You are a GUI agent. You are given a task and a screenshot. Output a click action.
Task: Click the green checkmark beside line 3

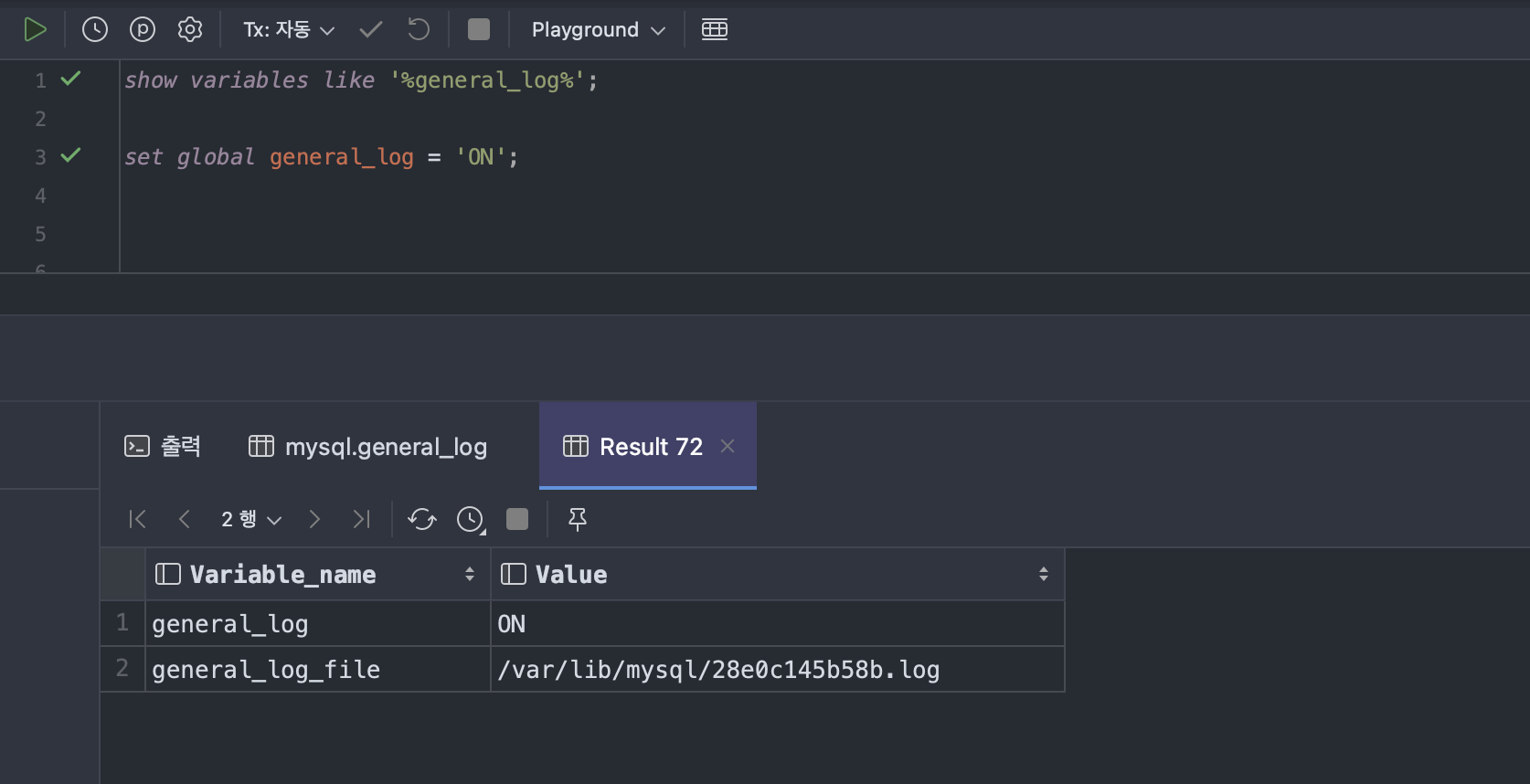[70, 155]
